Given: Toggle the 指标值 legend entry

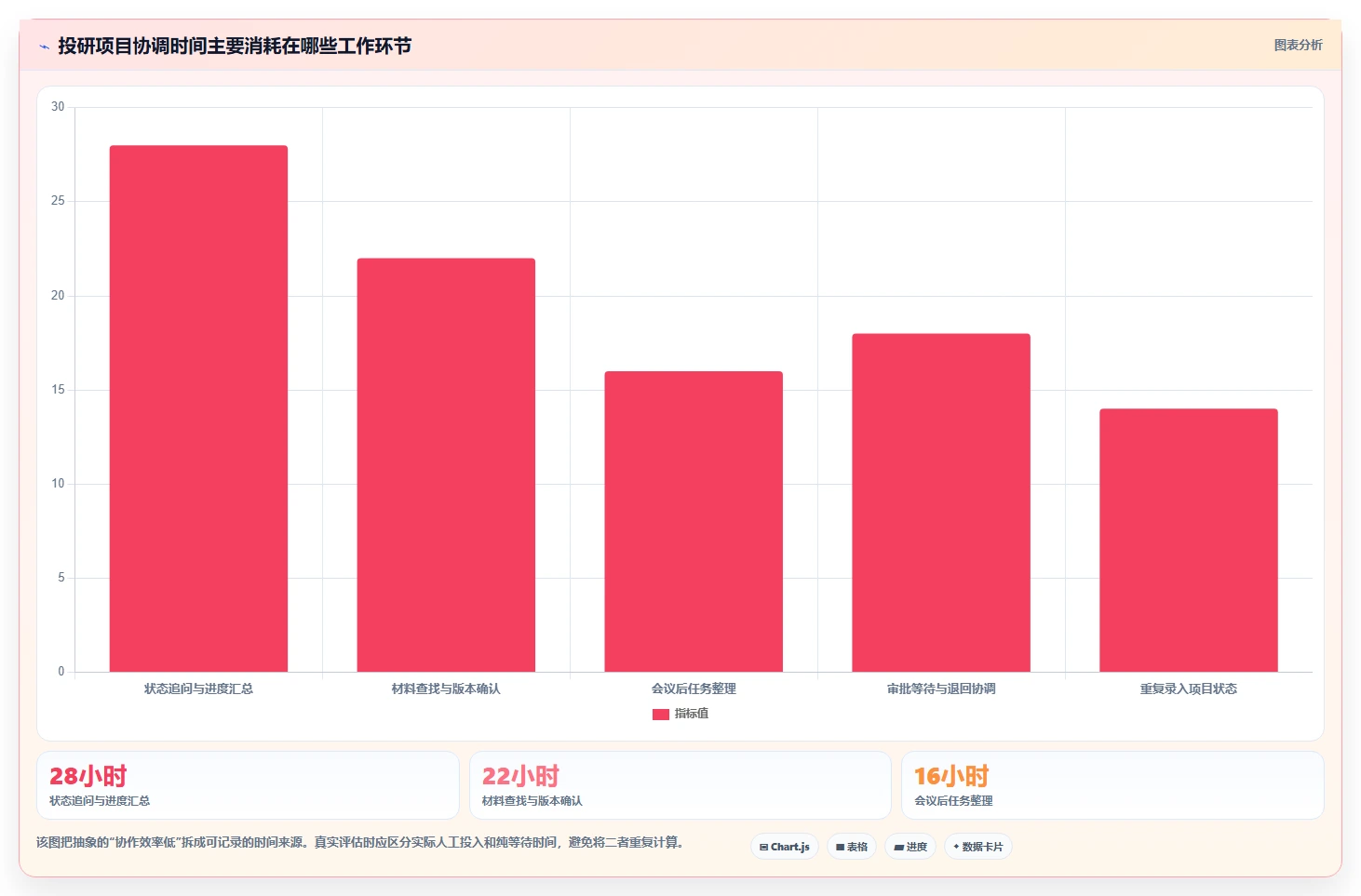Looking at the screenshot, I should click(680, 714).
